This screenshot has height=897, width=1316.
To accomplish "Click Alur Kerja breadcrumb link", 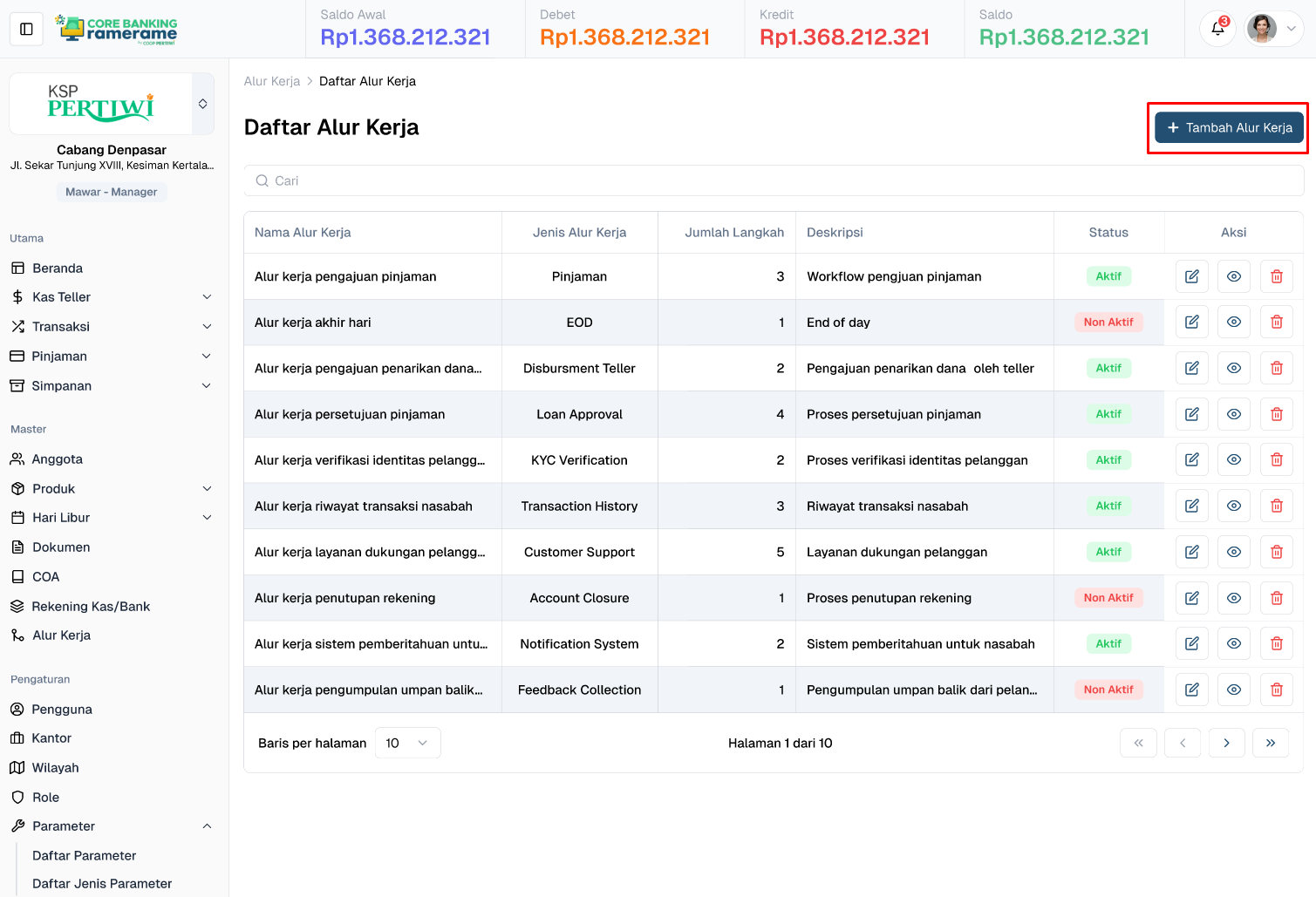I will 271,81.
